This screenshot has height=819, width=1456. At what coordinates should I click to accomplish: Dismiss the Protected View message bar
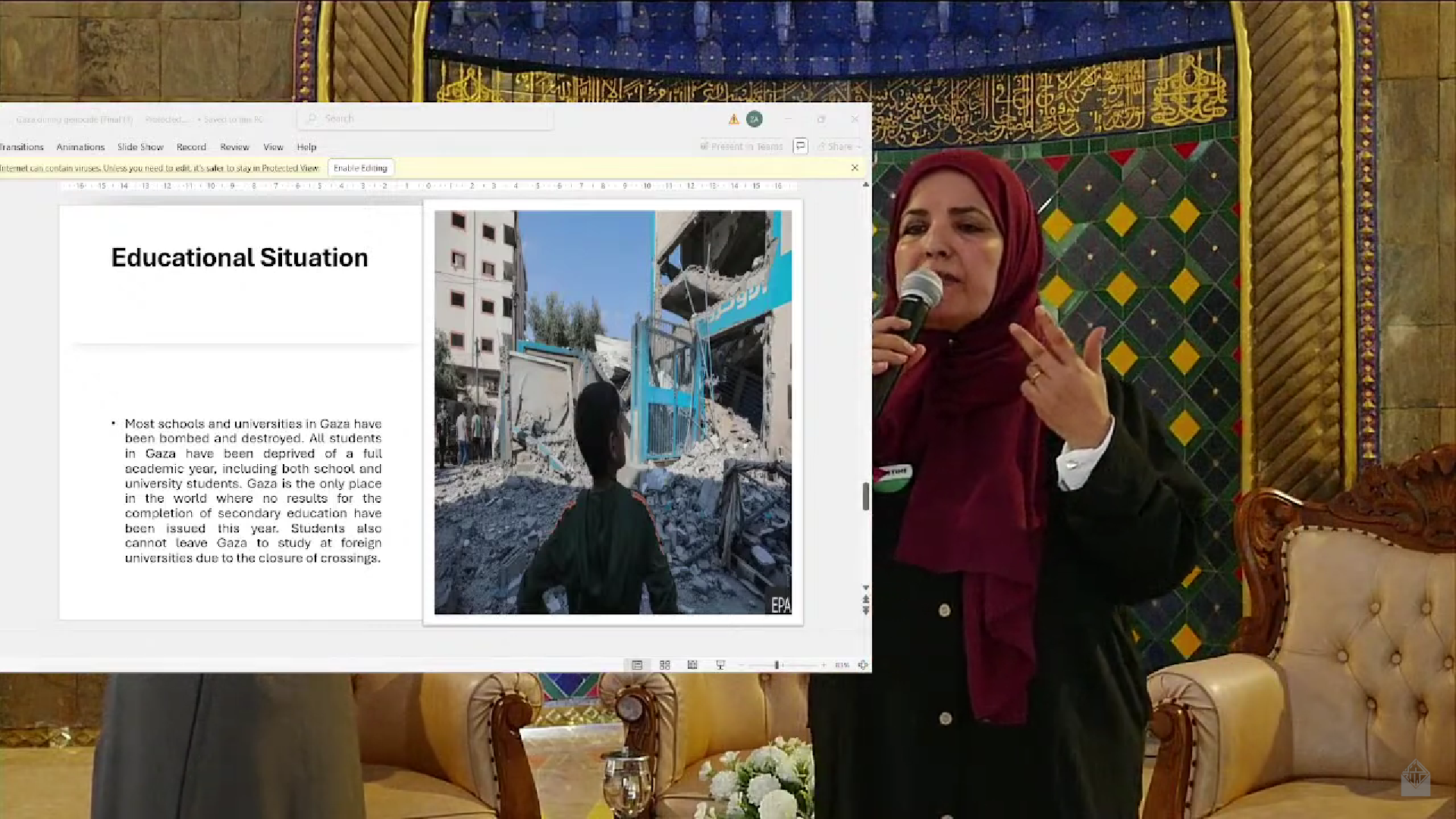pyautogui.click(x=855, y=168)
